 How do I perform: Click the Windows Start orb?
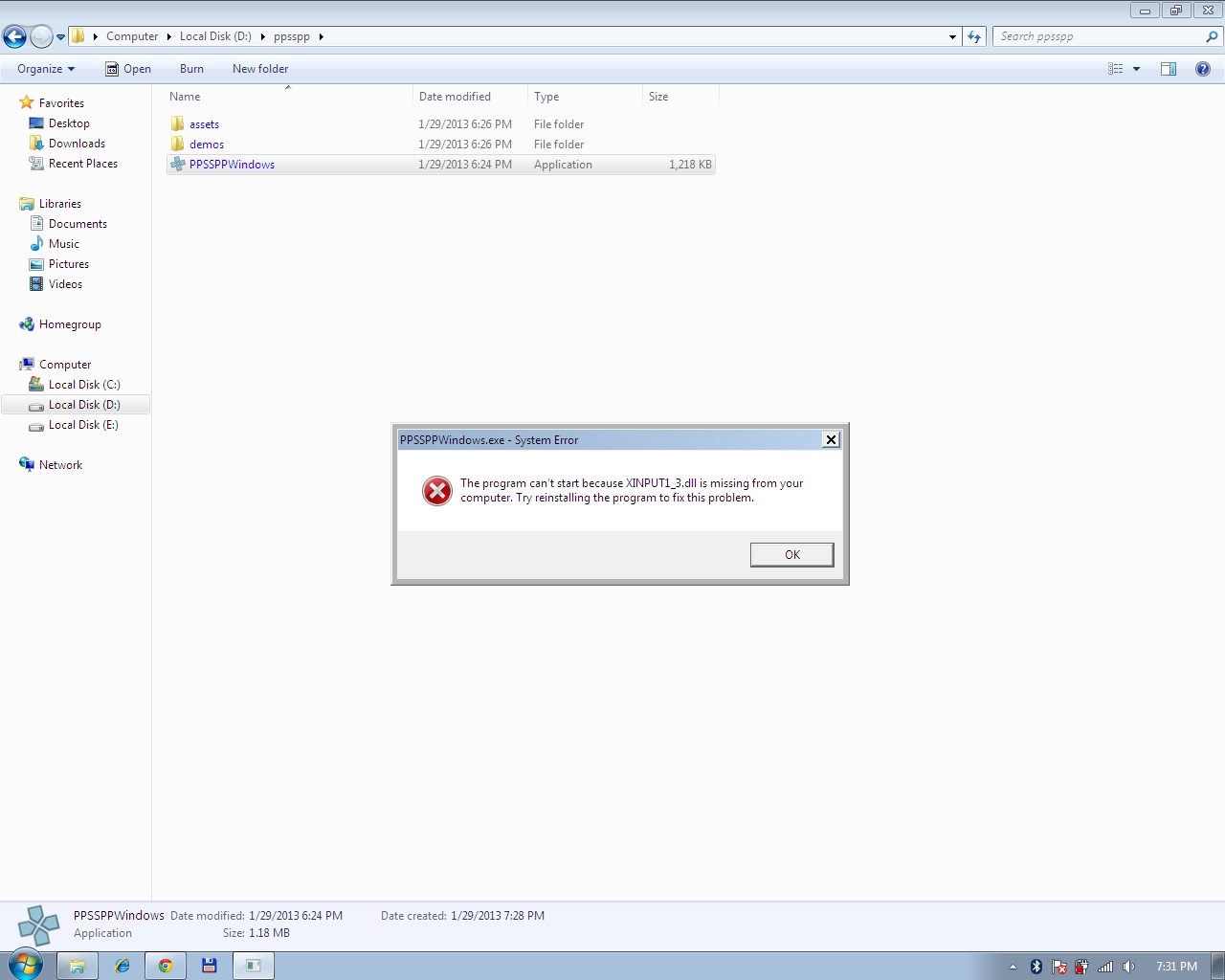click(x=25, y=965)
